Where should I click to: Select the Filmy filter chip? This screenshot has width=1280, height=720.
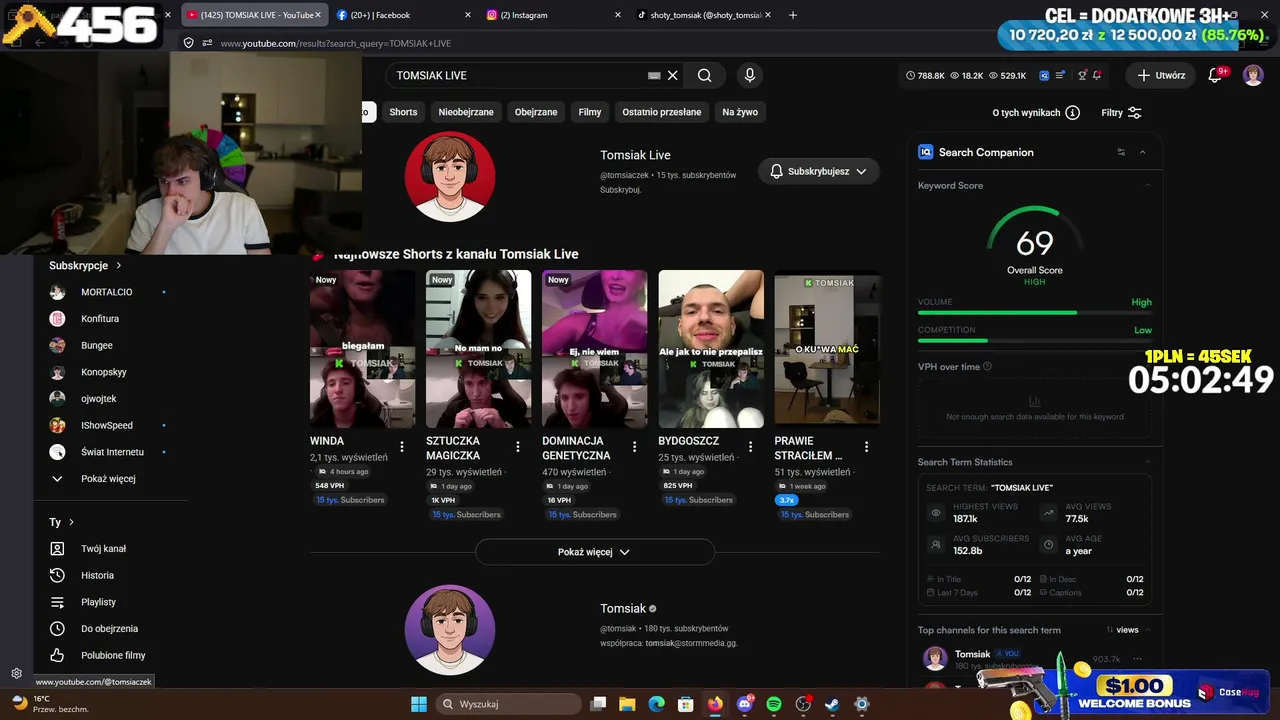pyautogui.click(x=590, y=112)
